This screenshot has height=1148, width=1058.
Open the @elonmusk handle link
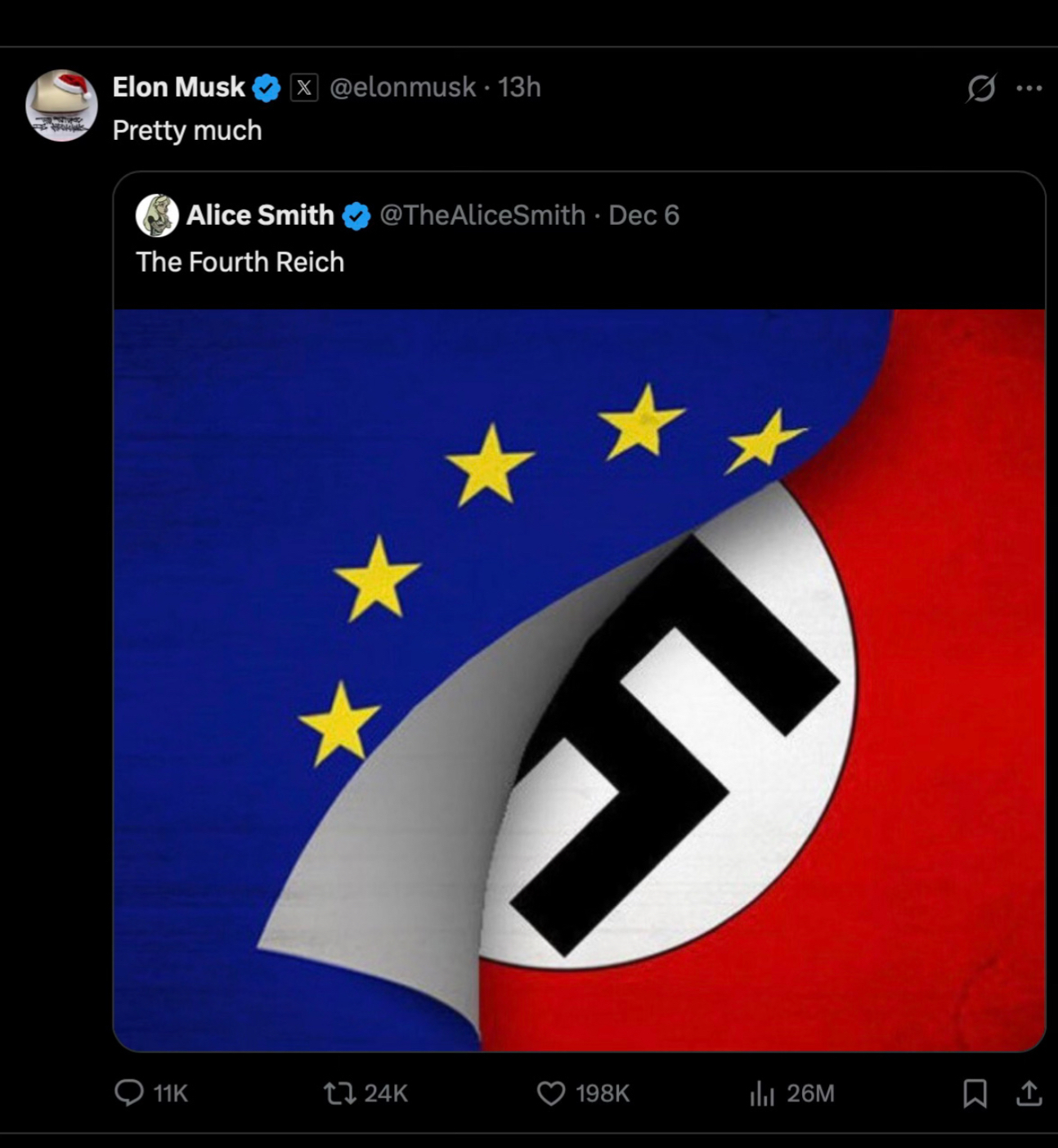402,87
